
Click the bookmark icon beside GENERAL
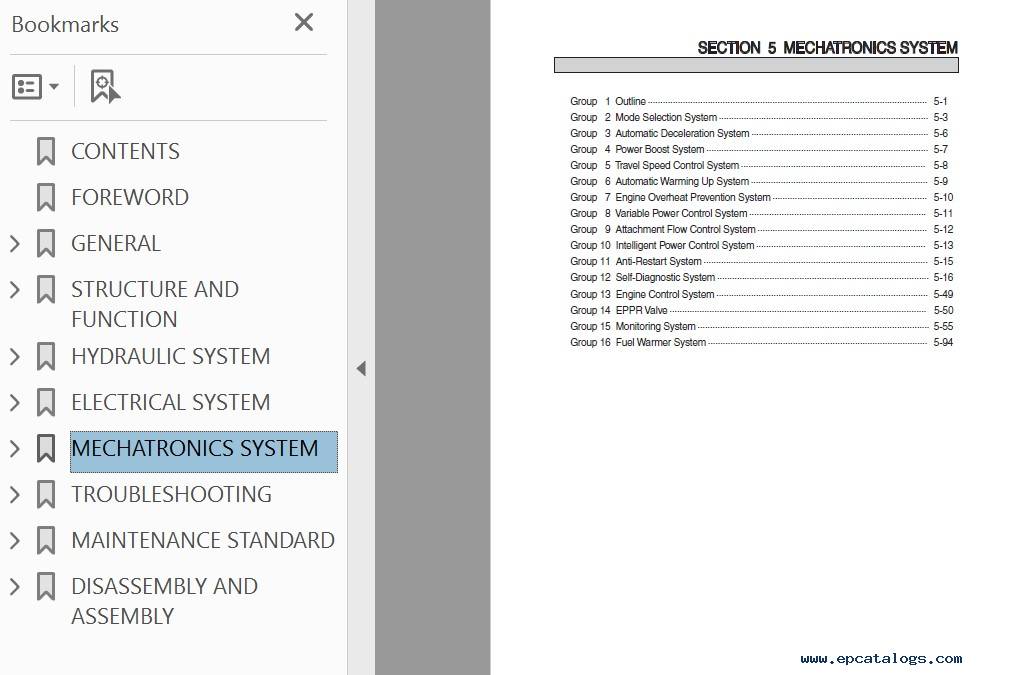pos(46,244)
